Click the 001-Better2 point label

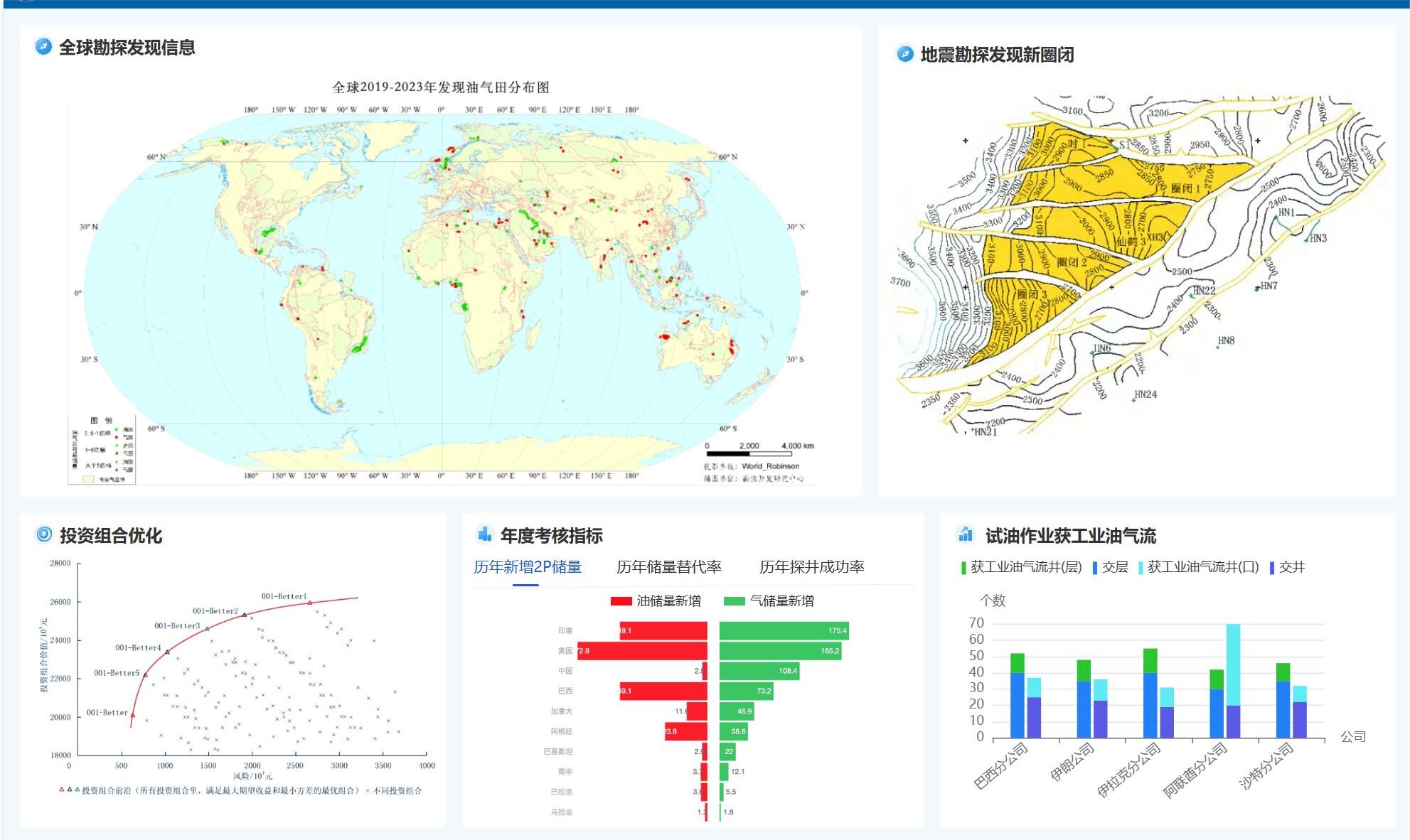215,611
